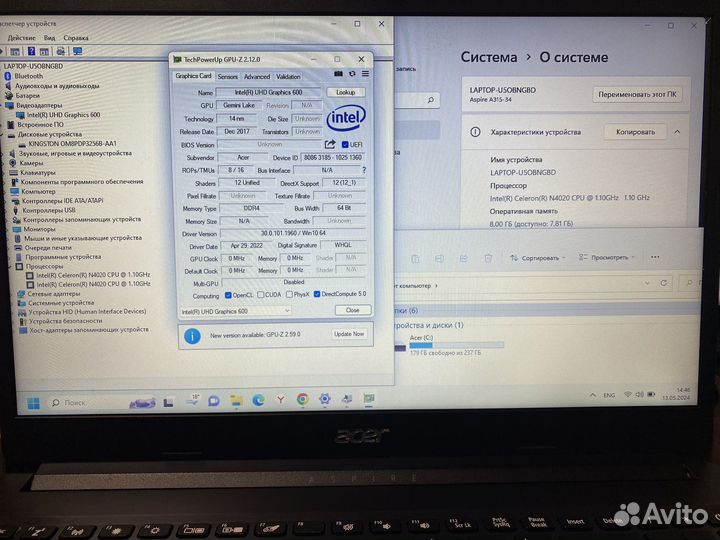Click the GPU name field Intel UHD Graphics 600
The width and height of the screenshot is (720, 540).
pos(268,92)
